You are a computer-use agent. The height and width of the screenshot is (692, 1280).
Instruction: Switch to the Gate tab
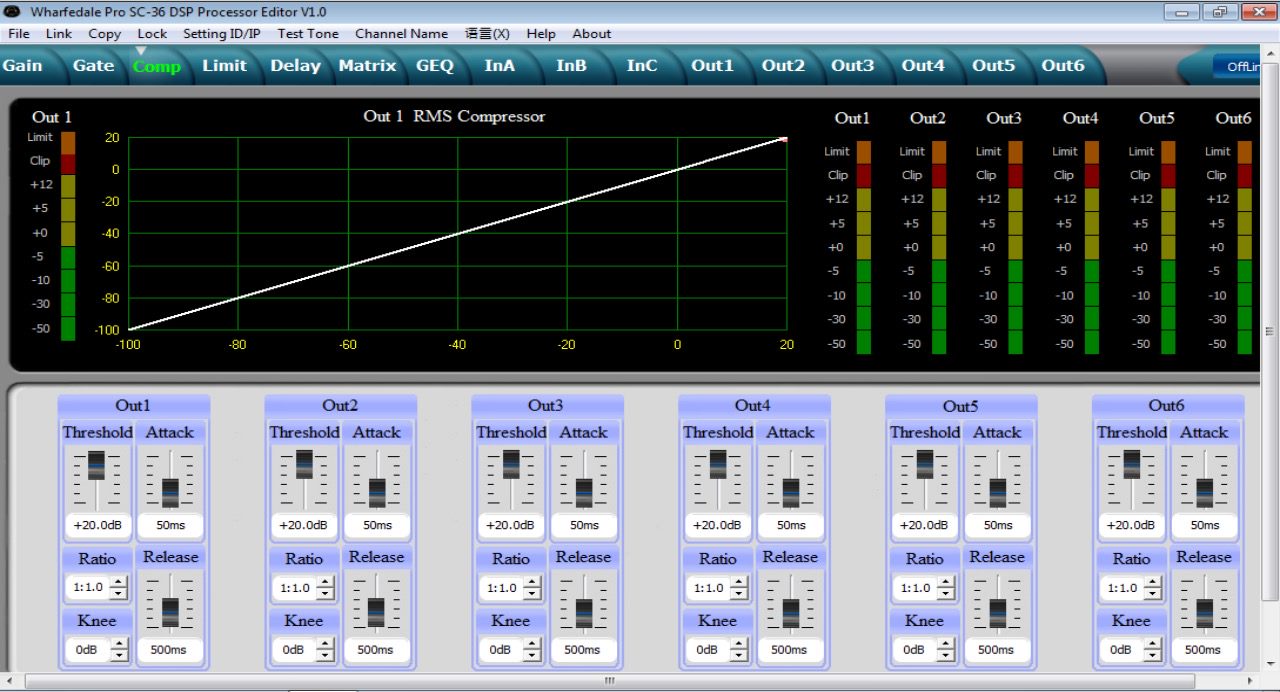tap(93, 65)
